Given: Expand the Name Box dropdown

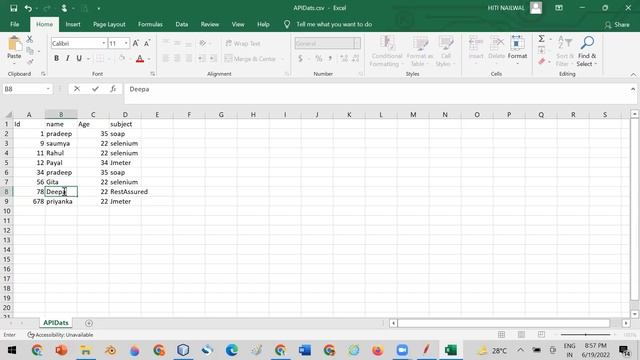Looking at the screenshot, I should [48, 89].
